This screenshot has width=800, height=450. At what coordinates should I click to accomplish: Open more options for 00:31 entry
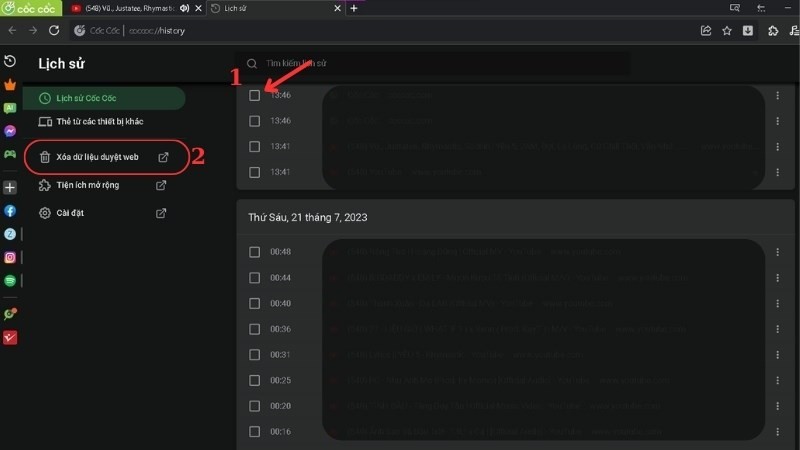pos(778,355)
